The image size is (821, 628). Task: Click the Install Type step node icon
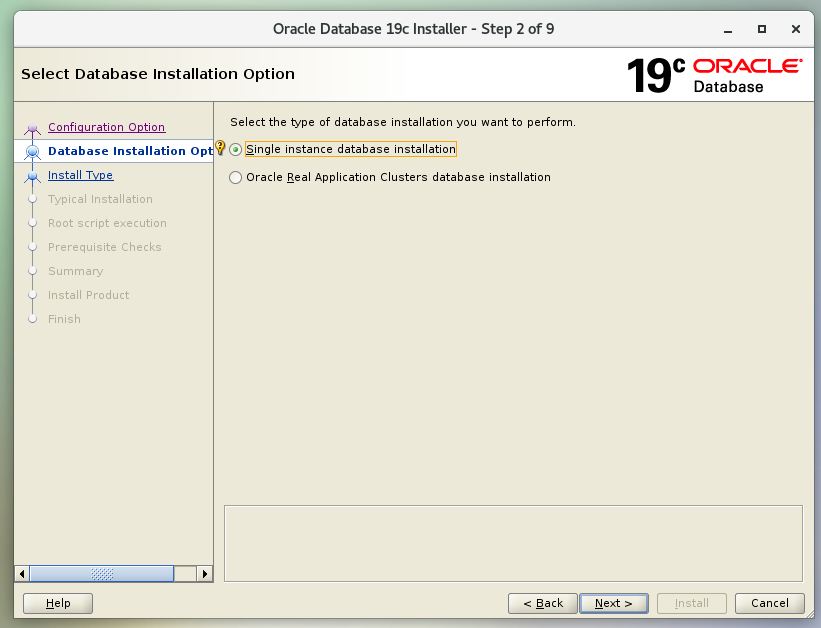point(33,176)
